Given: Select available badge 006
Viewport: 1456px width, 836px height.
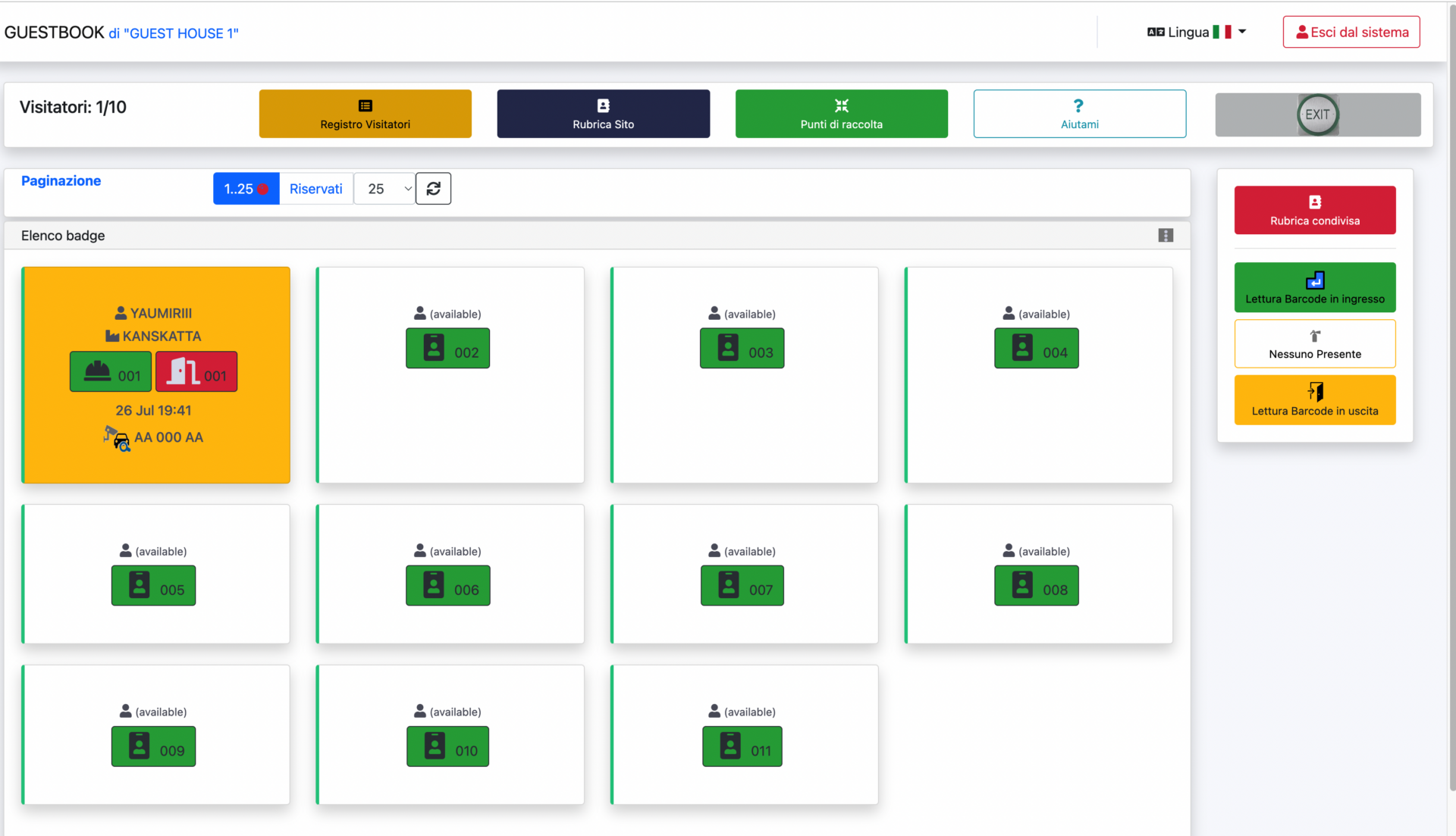Looking at the screenshot, I should (447, 586).
